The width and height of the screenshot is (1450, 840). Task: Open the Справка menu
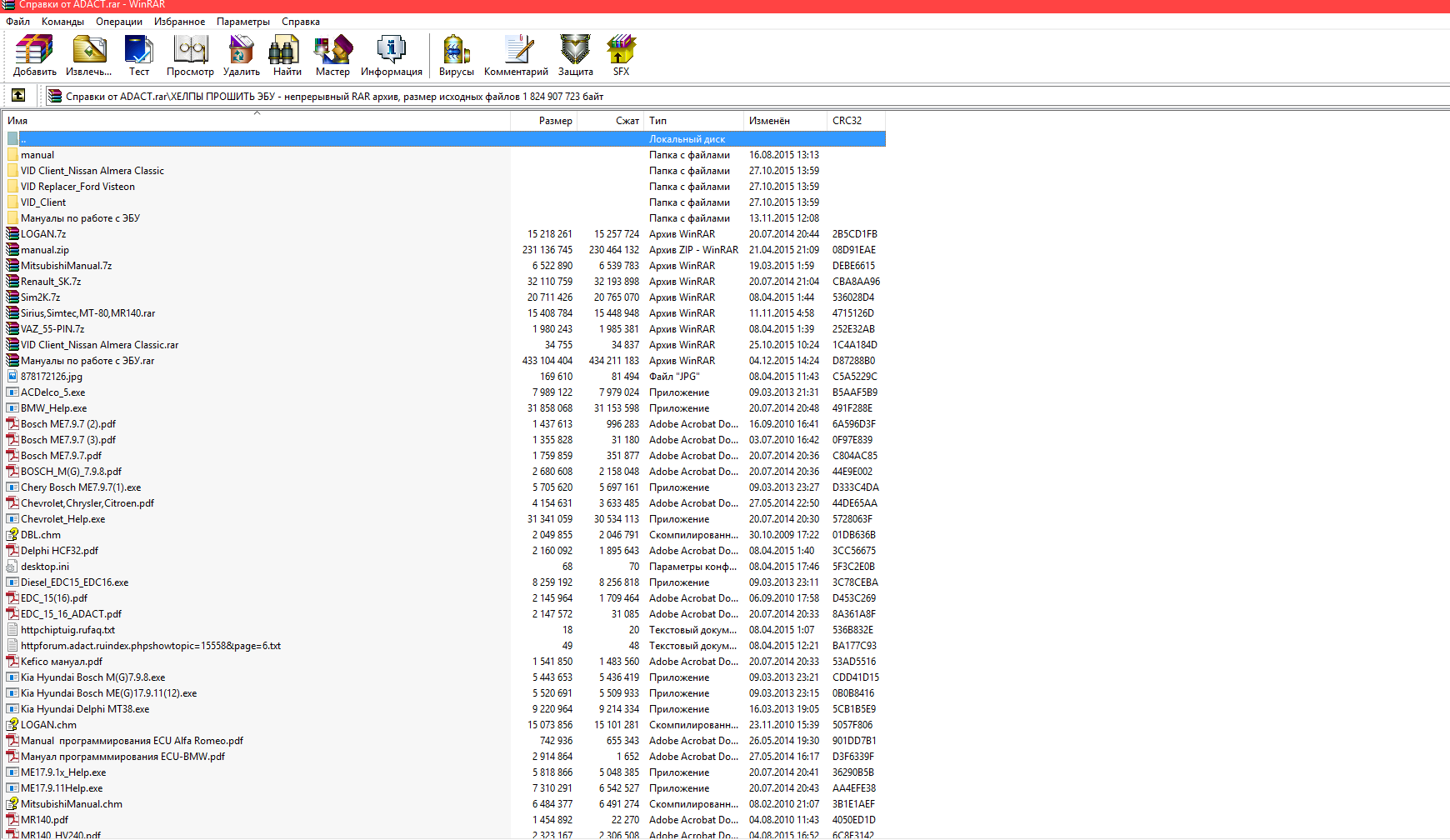coord(301,22)
